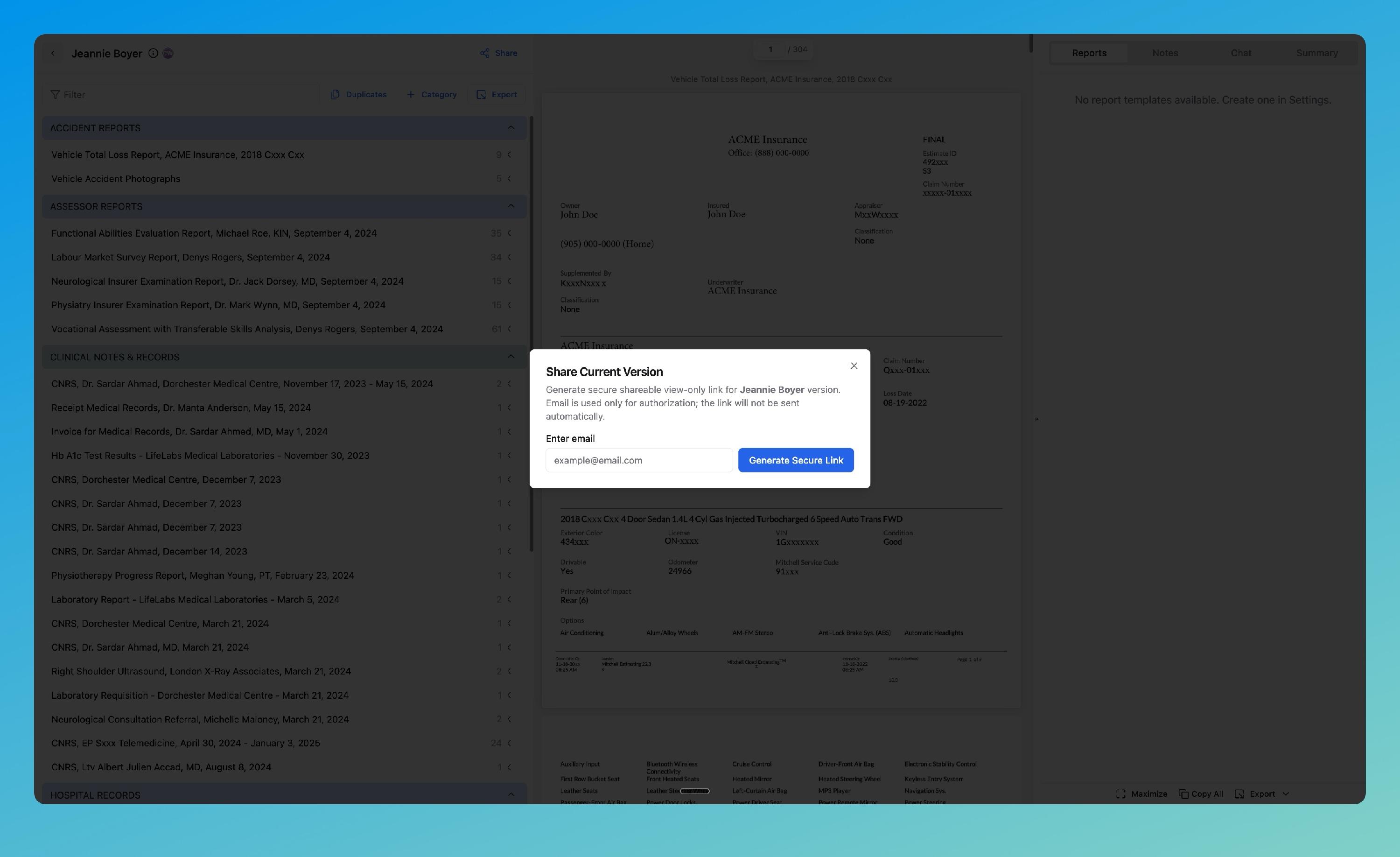Switch to the Notes tab
This screenshot has width=1400, height=857.
click(1165, 53)
